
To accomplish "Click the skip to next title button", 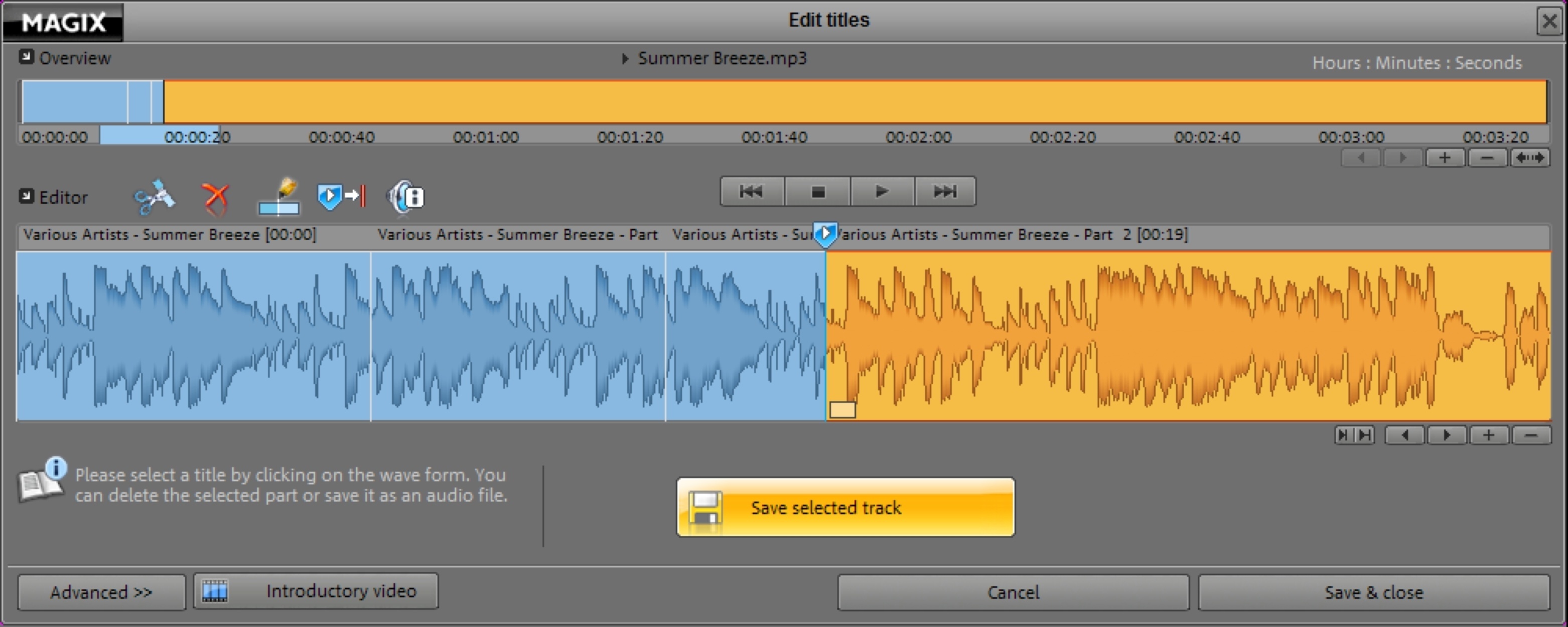I will [944, 192].
